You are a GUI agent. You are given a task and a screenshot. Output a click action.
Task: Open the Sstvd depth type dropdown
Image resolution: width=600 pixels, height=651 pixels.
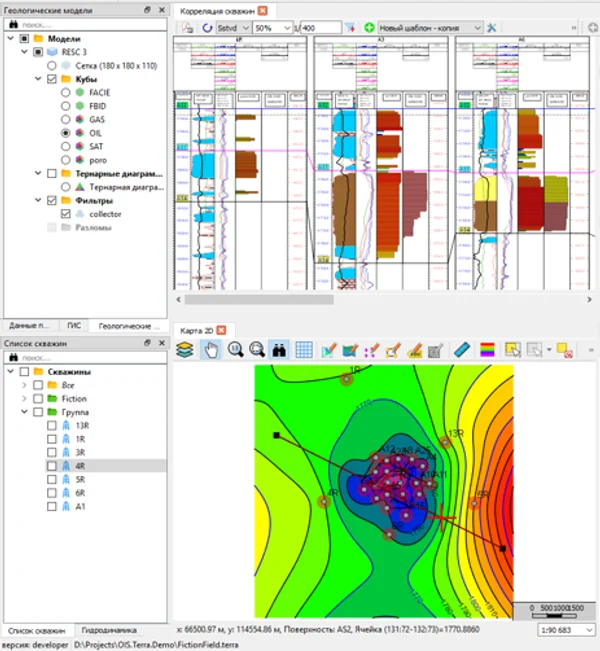pyautogui.click(x=232, y=27)
